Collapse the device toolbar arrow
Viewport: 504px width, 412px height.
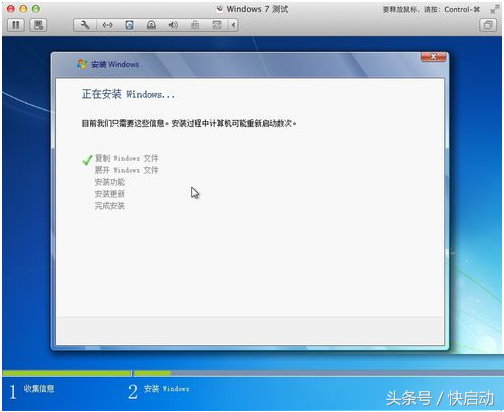pyautogui.click(x=233, y=25)
